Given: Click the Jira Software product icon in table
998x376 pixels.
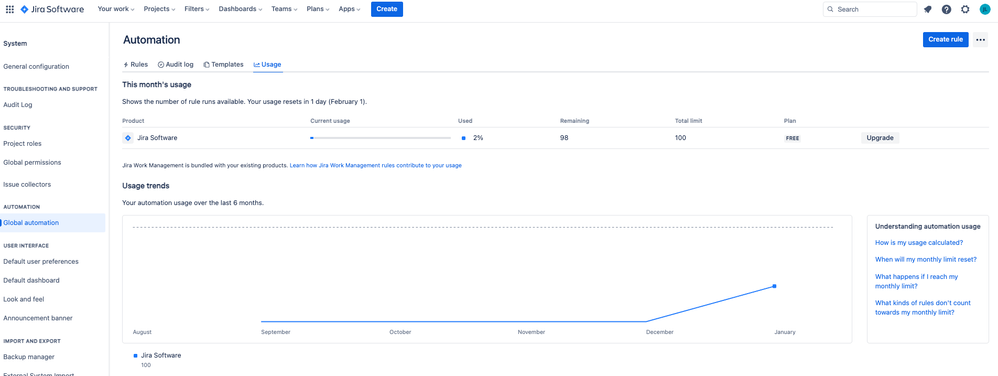Looking at the screenshot, I should (128, 137).
